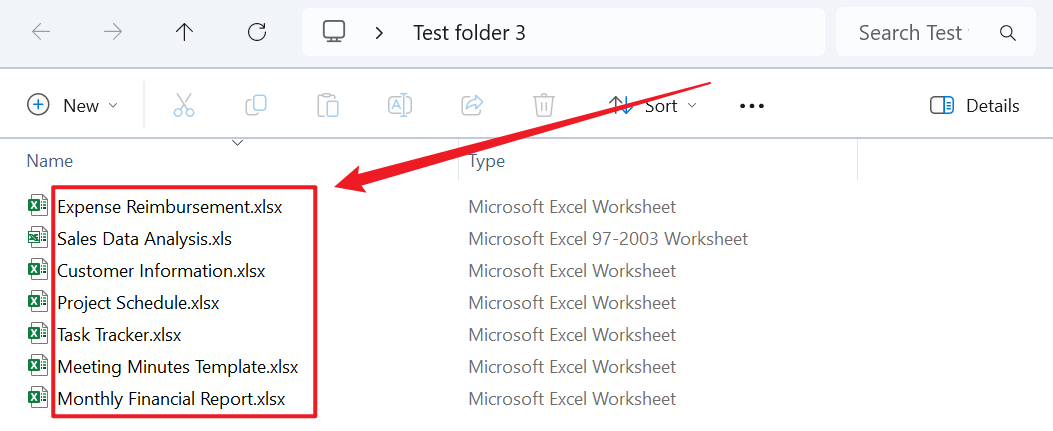Navigate back with the left arrow

pyautogui.click(x=42, y=32)
